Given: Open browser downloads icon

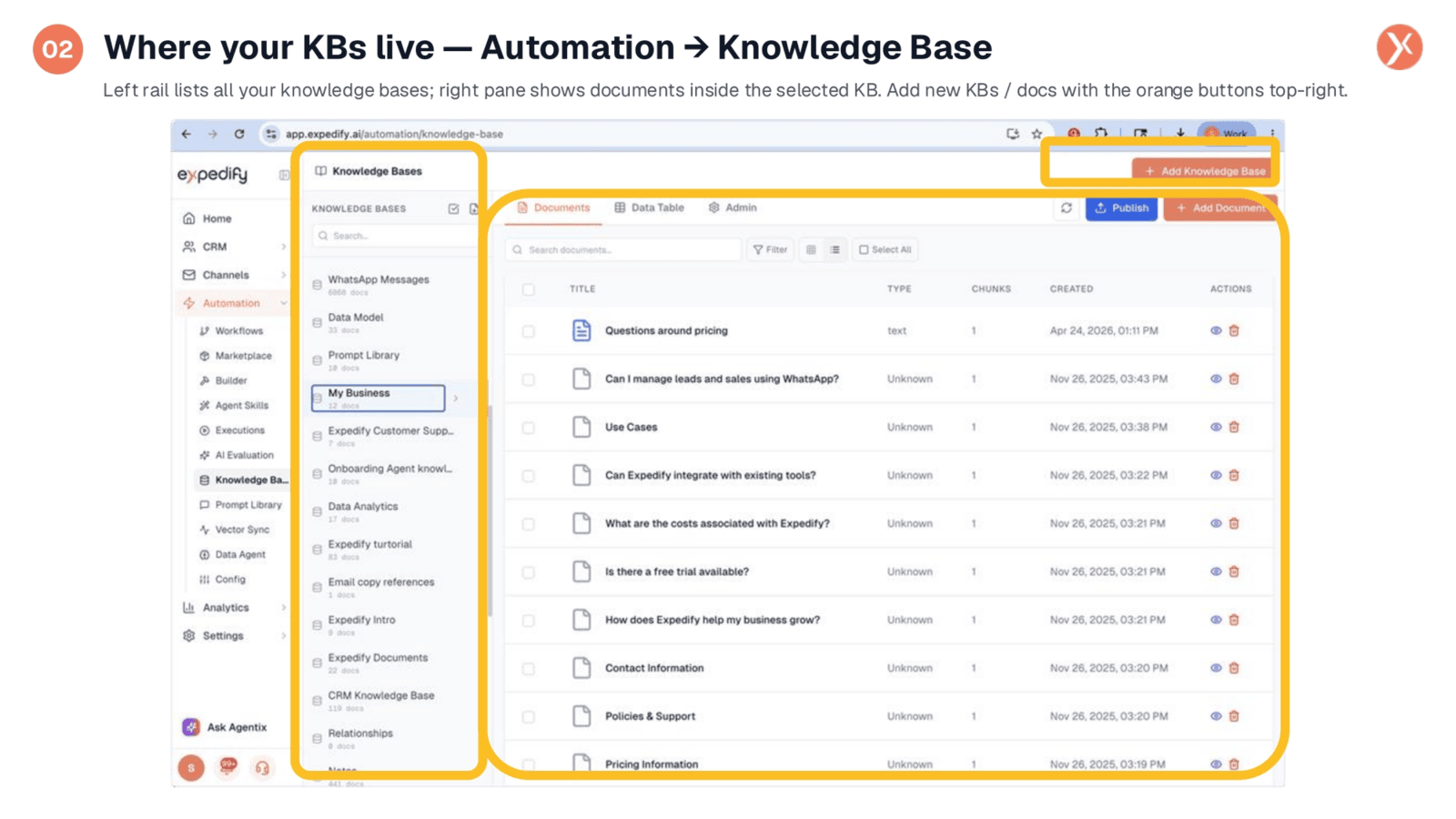Looking at the screenshot, I should 1180,134.
